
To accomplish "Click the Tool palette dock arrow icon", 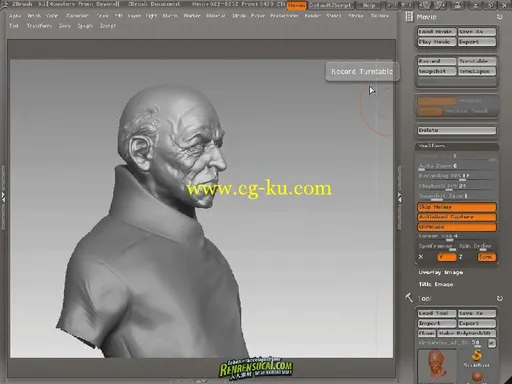I will (x=499, y=298).
